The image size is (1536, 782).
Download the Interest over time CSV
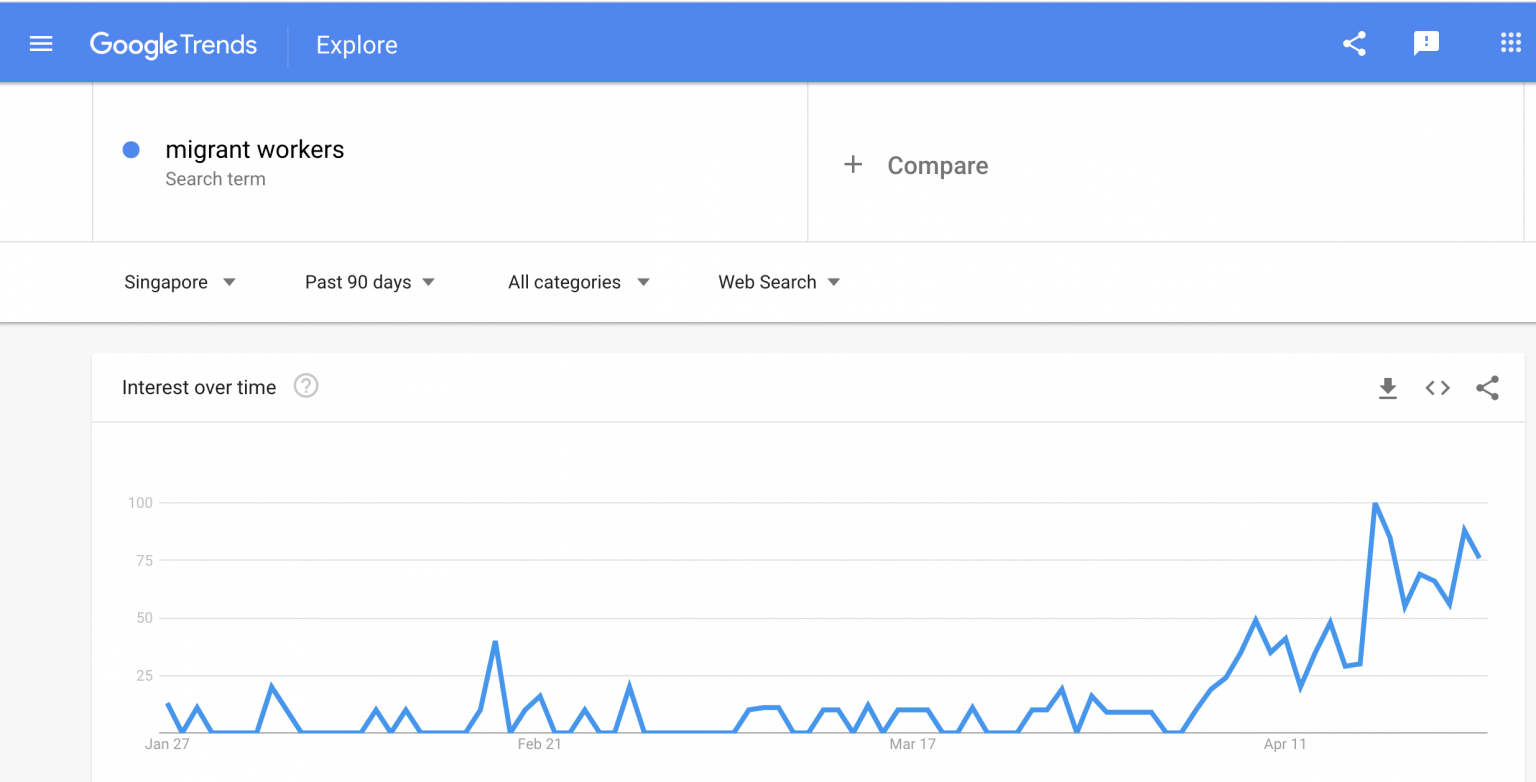(1387, 388)
